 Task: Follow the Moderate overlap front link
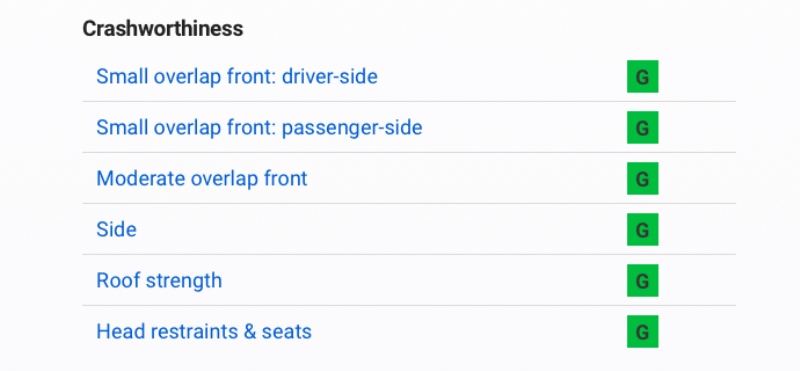tap(202, 179)
